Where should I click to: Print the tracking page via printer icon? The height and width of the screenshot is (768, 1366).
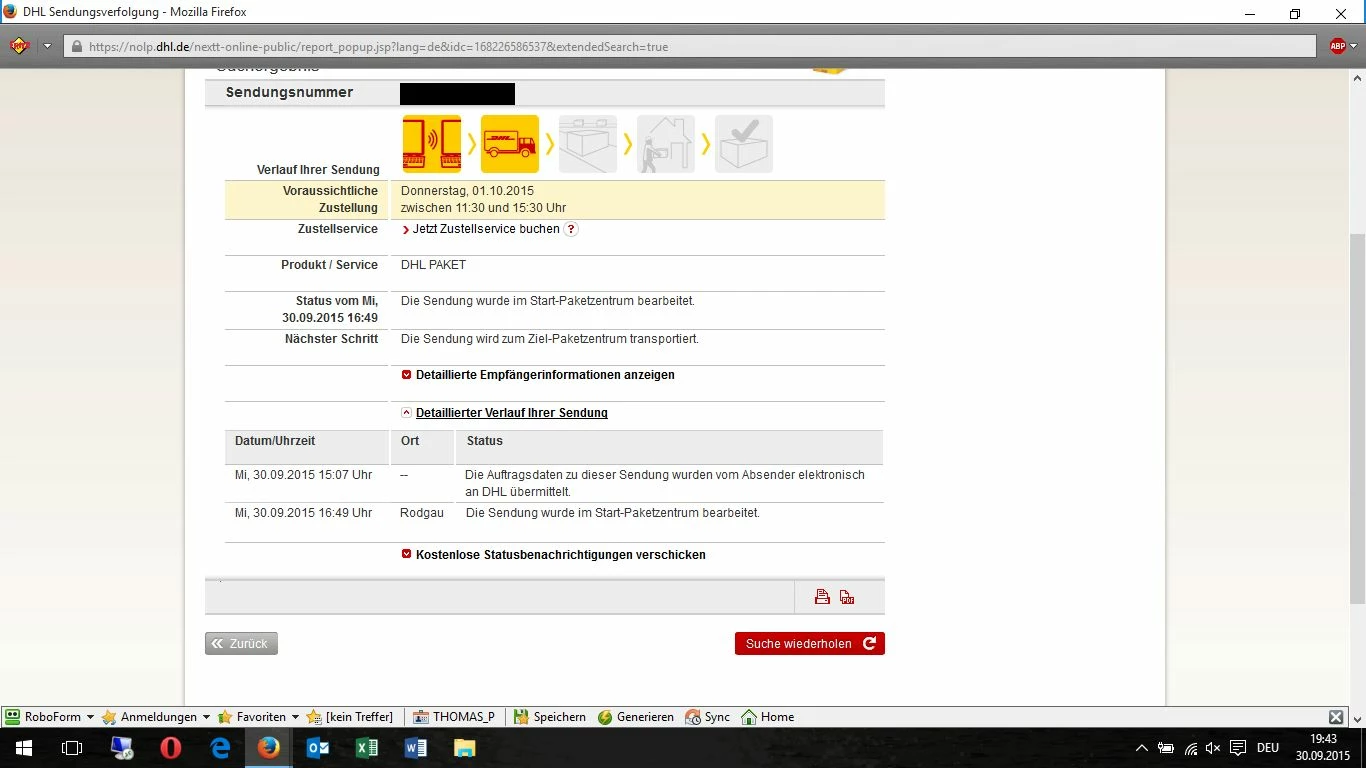pos(822,597)
